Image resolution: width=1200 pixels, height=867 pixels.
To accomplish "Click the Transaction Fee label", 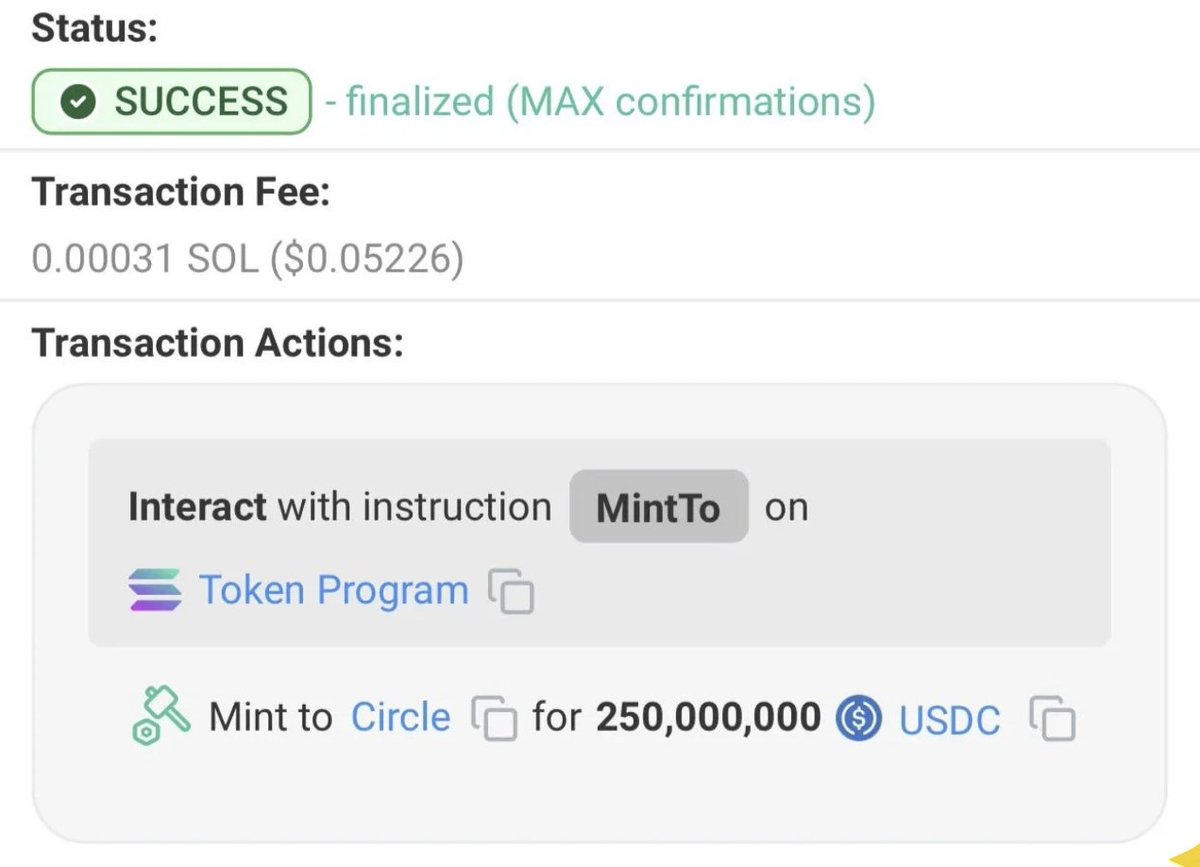I will [180, 192].
